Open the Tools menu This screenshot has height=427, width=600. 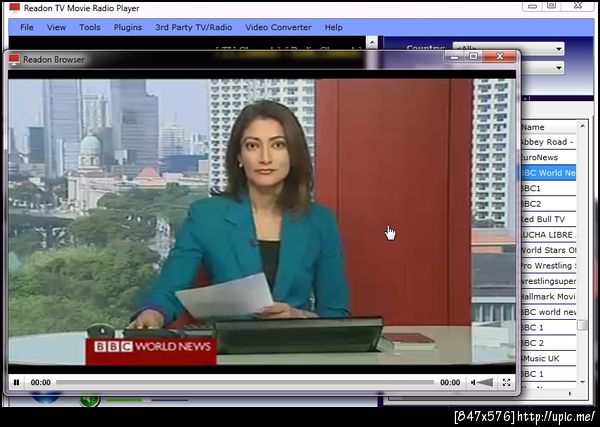pyautogui.click(x=90, y=27)
